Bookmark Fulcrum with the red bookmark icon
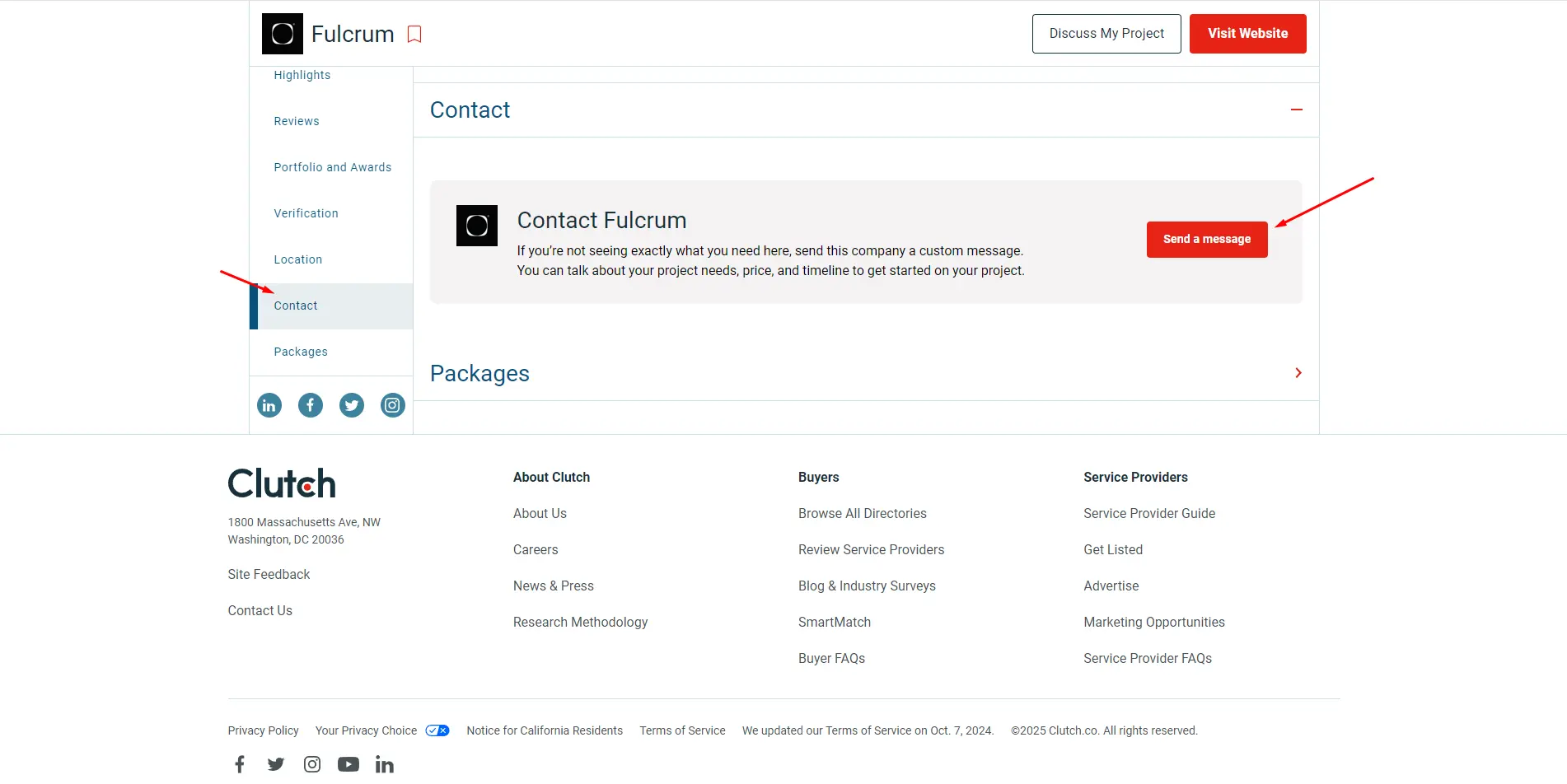Viewport: 1567px width, 784px height. pyautogui.click(x=414, y=34)
